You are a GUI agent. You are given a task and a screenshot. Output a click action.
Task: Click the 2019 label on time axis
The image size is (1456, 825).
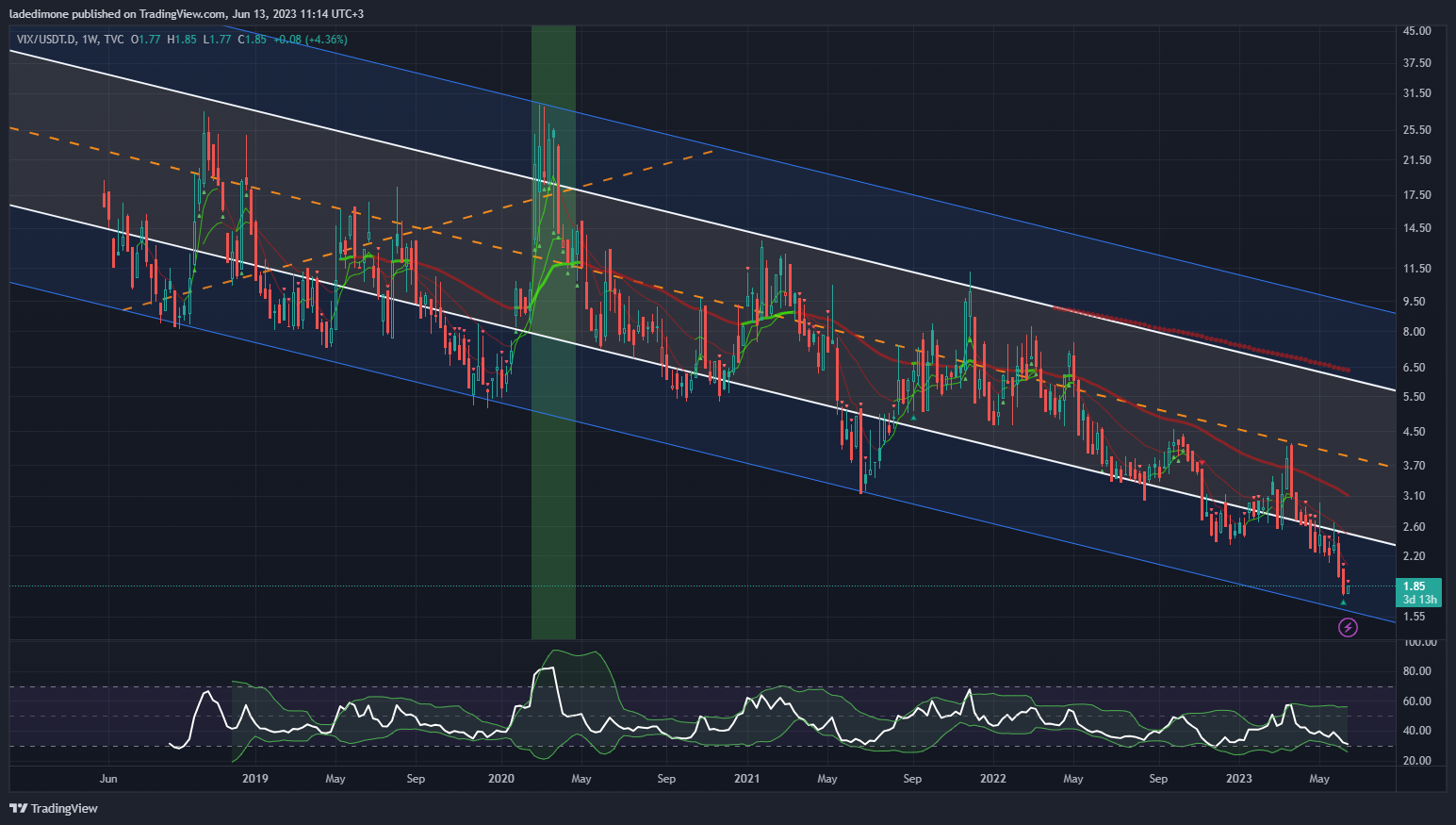pos(255,779)
